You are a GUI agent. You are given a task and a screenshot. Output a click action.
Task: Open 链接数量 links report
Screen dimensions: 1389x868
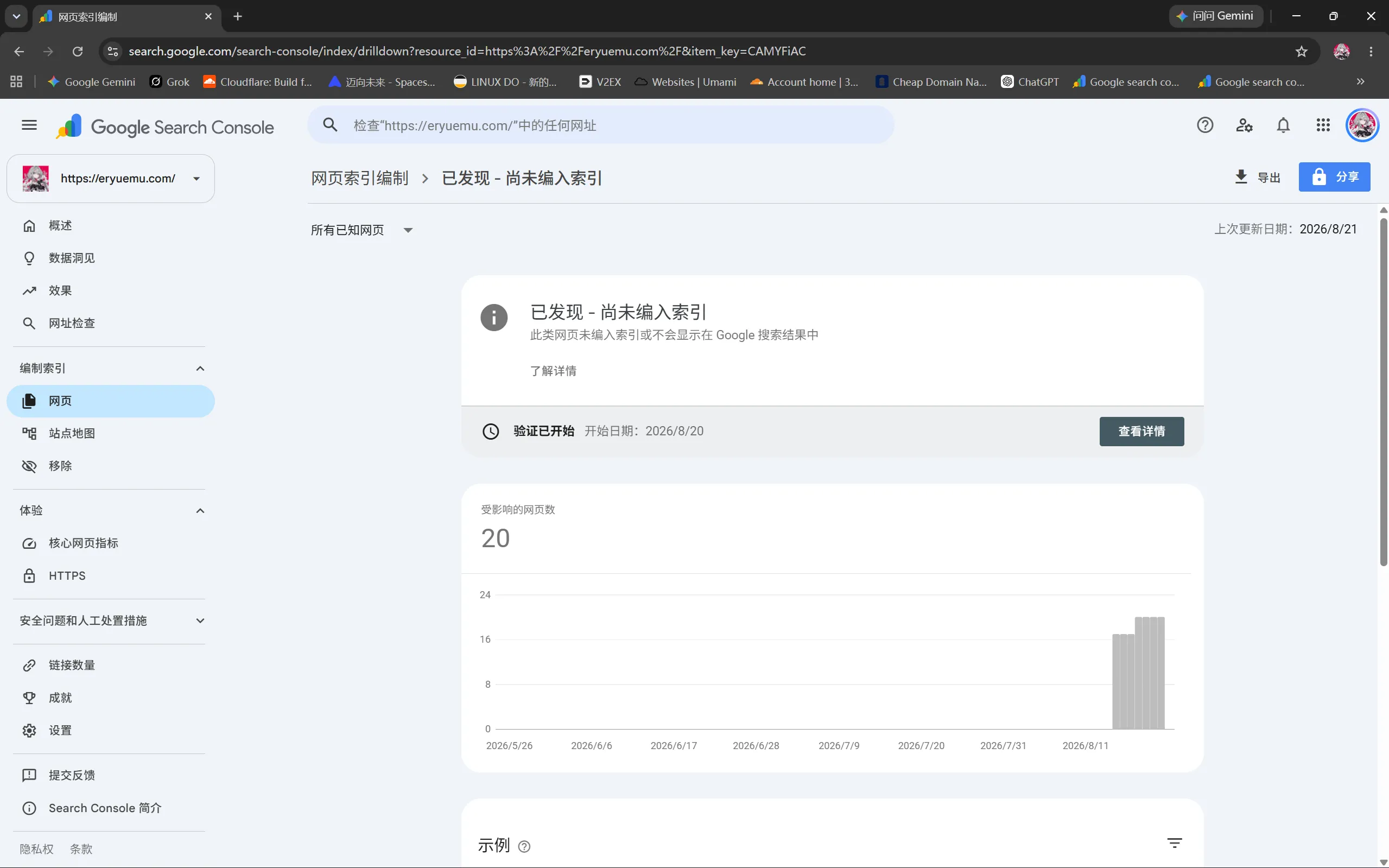(x=111, y=666)
